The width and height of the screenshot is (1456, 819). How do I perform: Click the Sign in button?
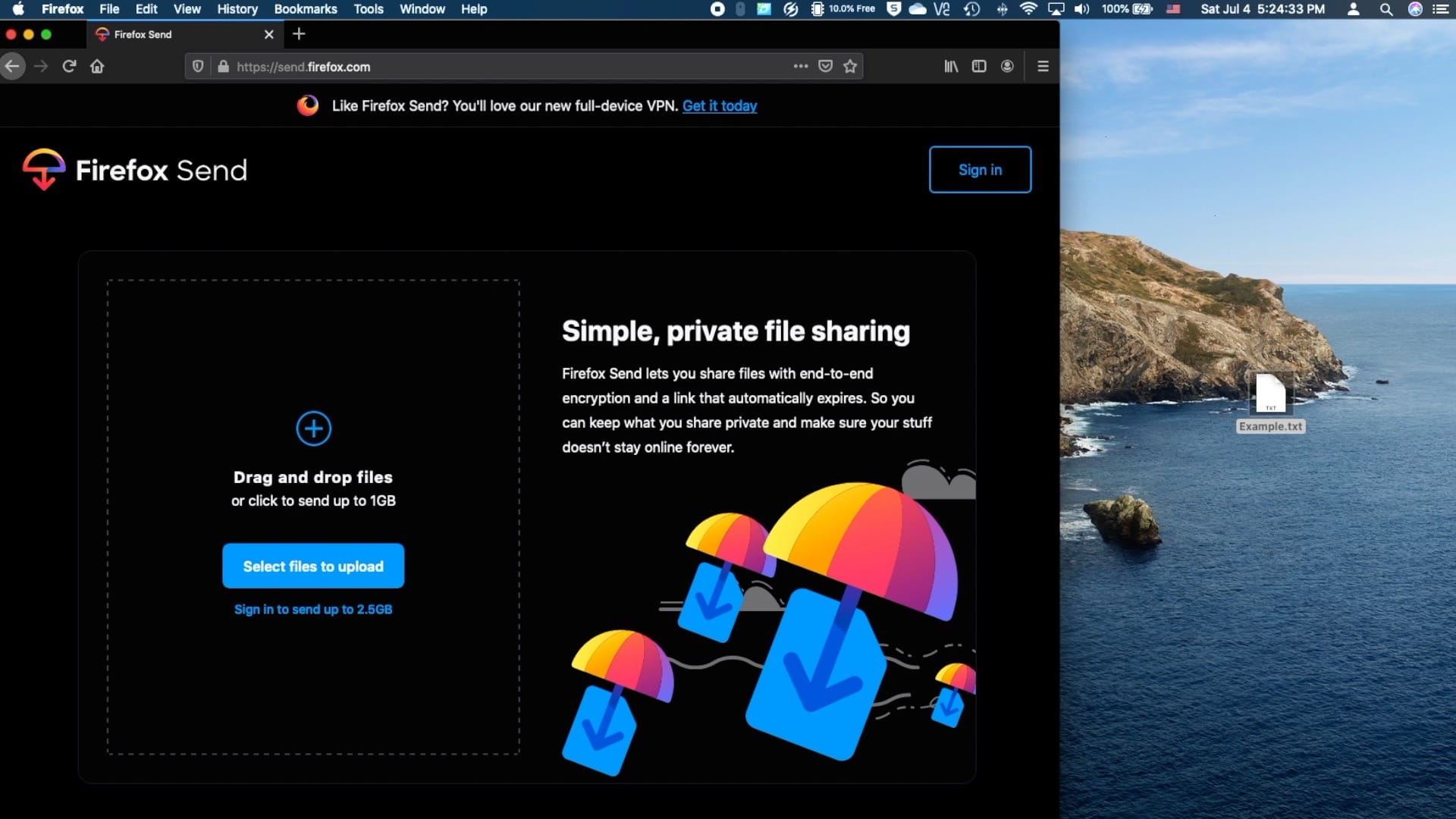980,170
